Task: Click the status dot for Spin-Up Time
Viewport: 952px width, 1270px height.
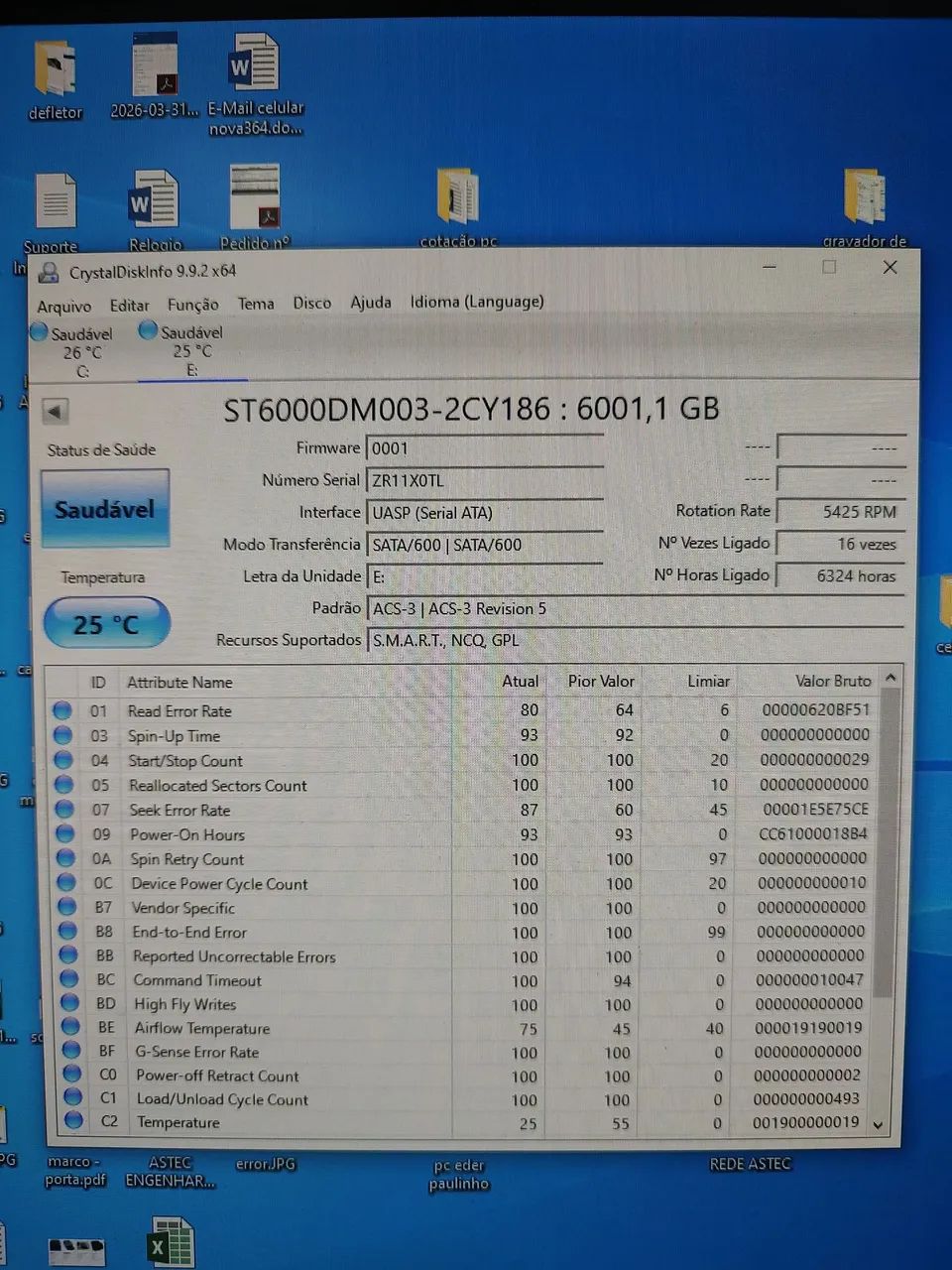Action: coord(62,735)
